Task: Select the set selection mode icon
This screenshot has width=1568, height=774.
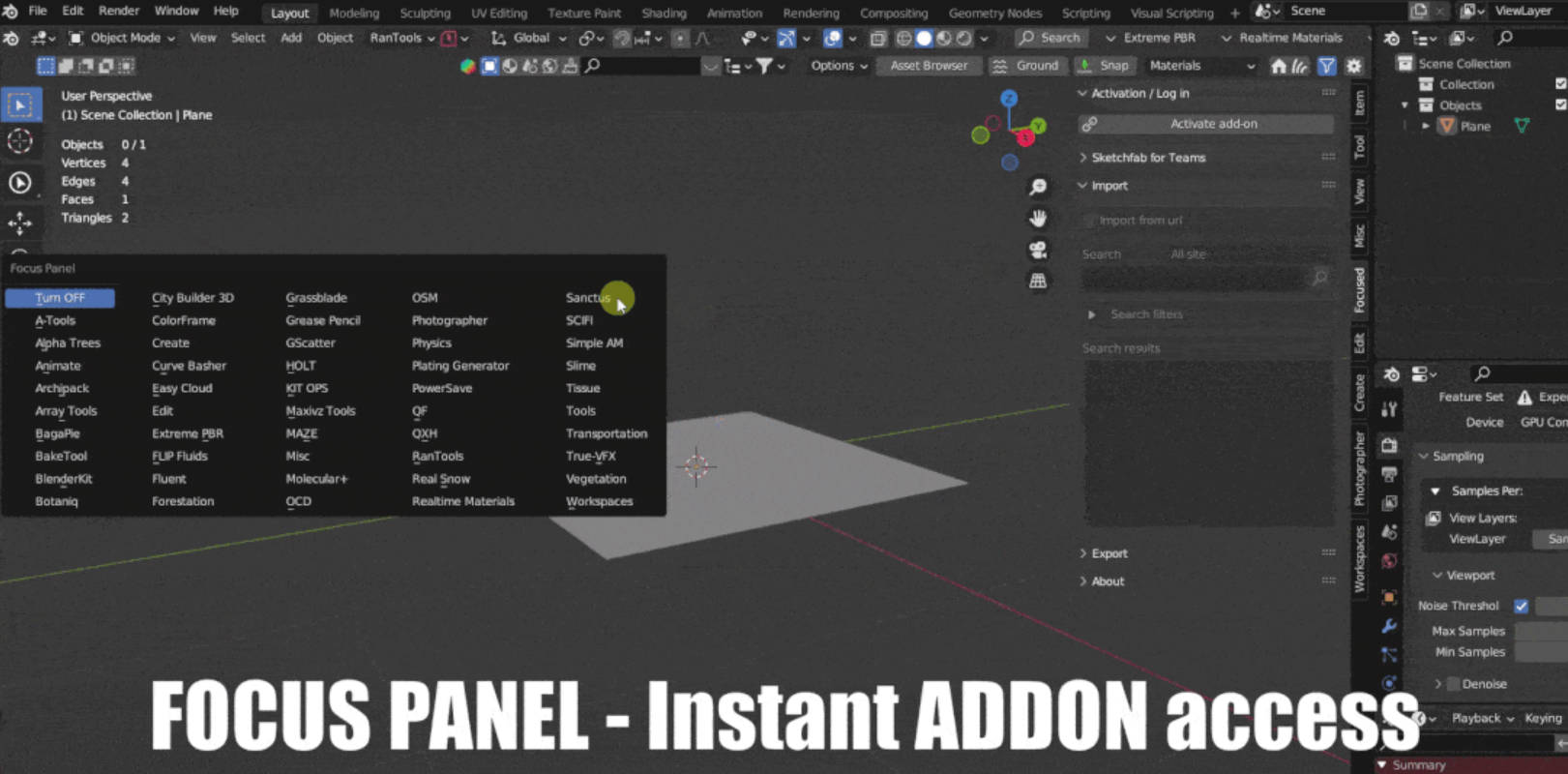Action: tap(45, 66)
